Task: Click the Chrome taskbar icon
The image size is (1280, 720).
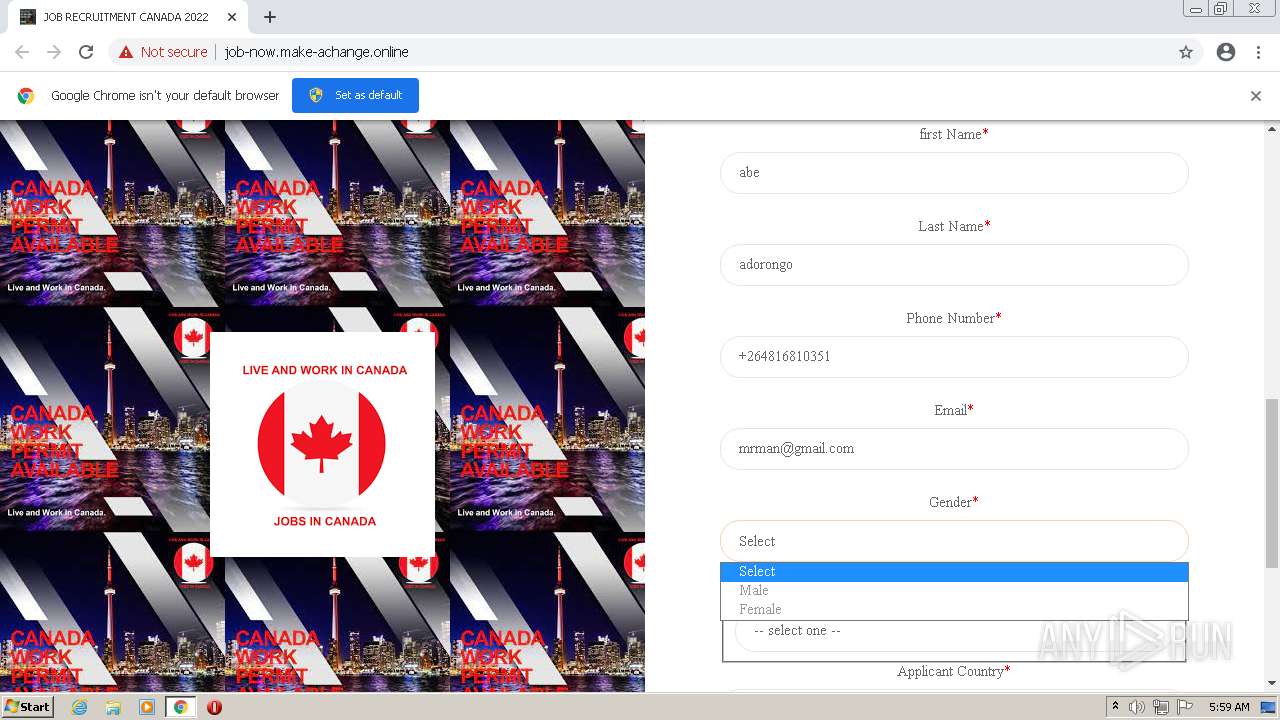Action: point(180,707)
